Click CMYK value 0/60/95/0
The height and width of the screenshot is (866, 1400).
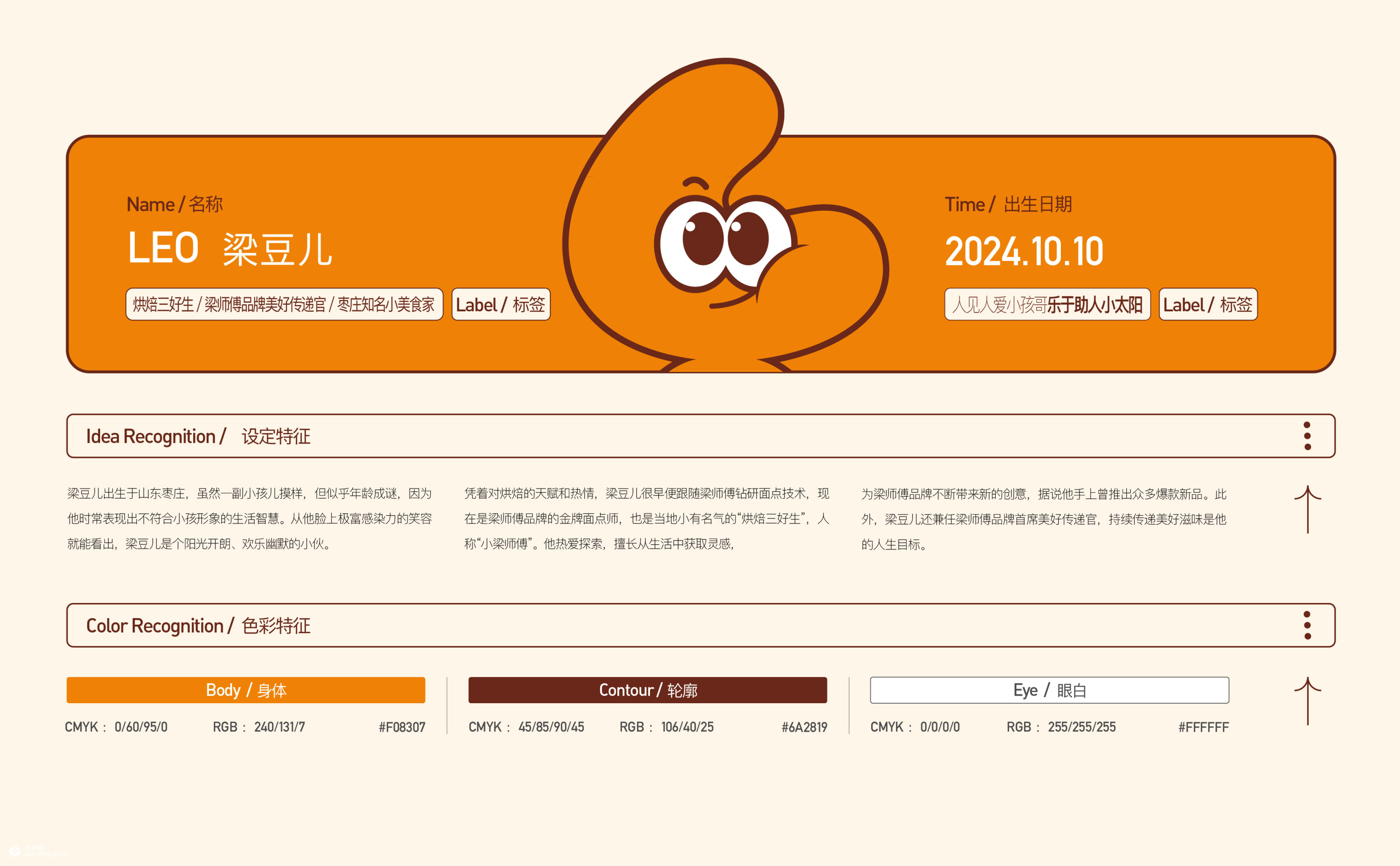click(x=141, y=727)
